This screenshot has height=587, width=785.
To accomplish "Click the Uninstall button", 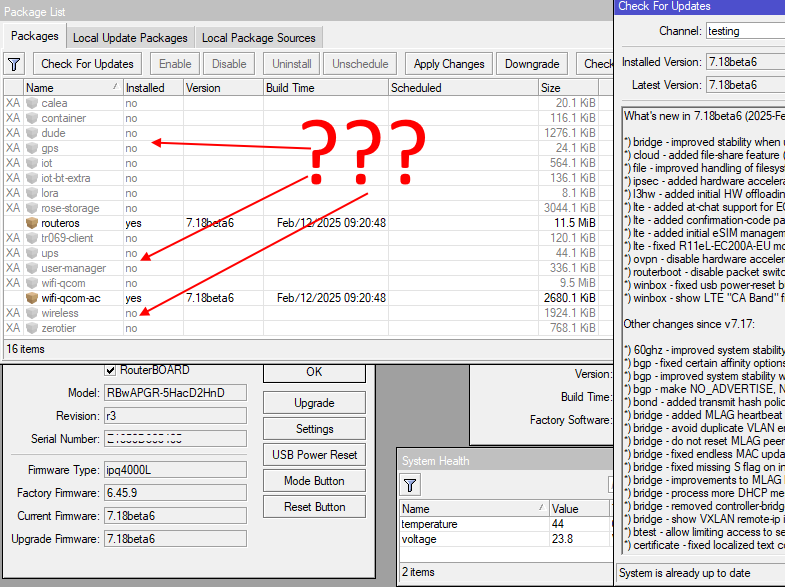I will point(292,64).
